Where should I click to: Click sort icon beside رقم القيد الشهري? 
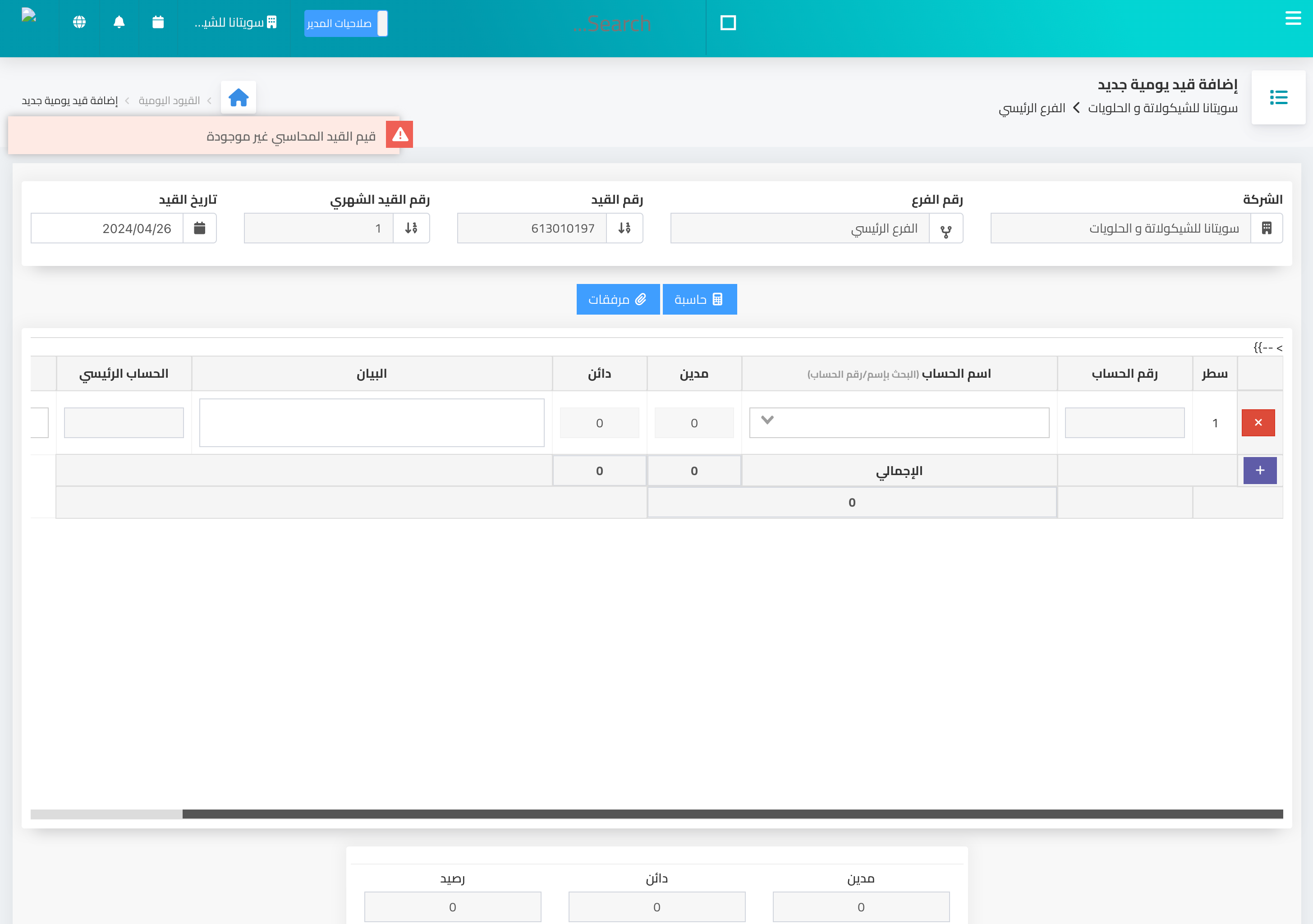point(411,228)
